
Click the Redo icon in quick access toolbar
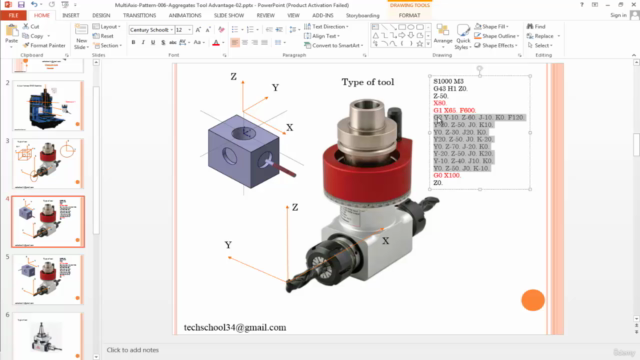(51, 5)
